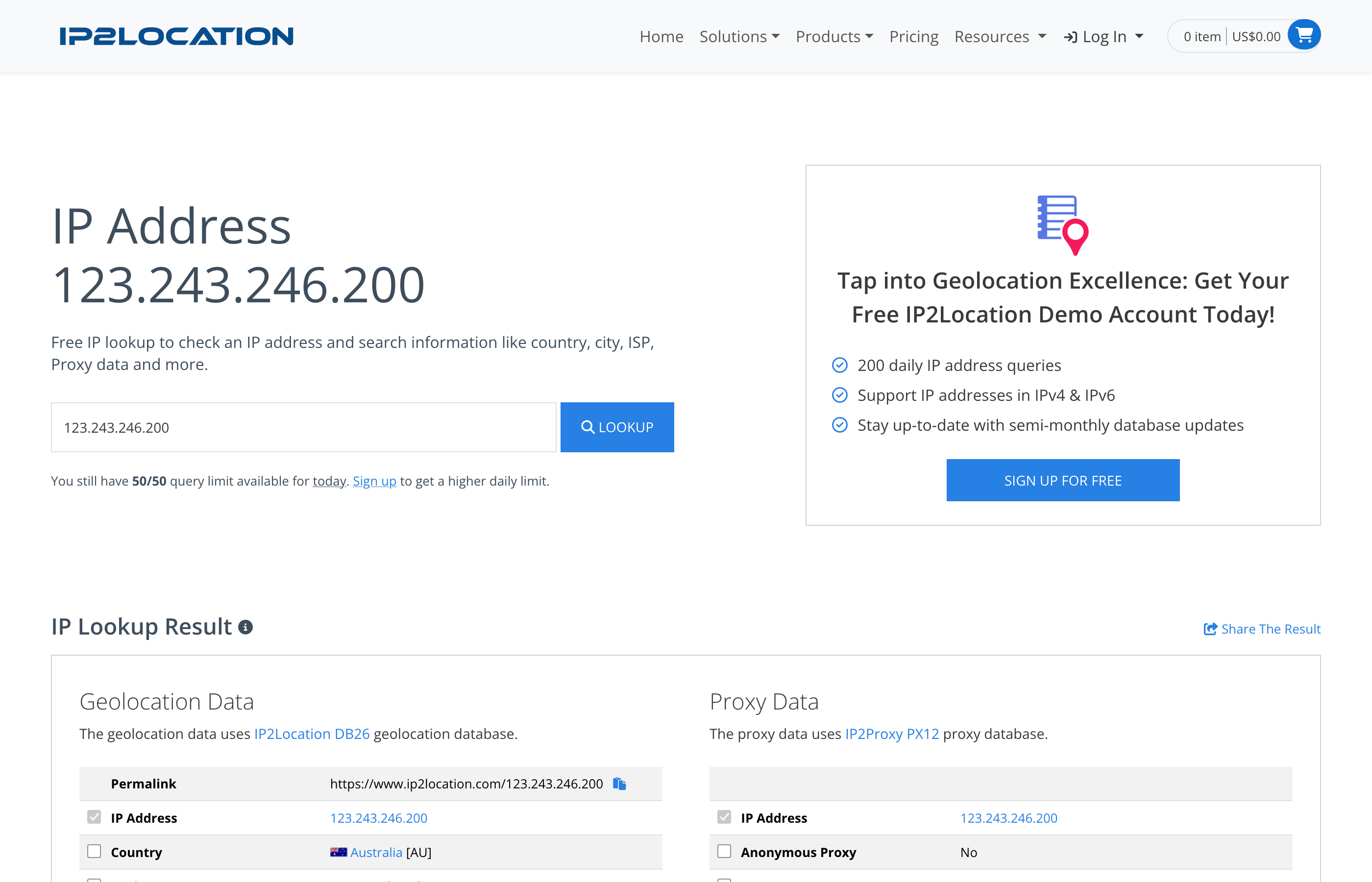This screenshot has height=882, width=1372.
Task: Click the geolocation 123.243.246.200 IP link
Action: 379,818
